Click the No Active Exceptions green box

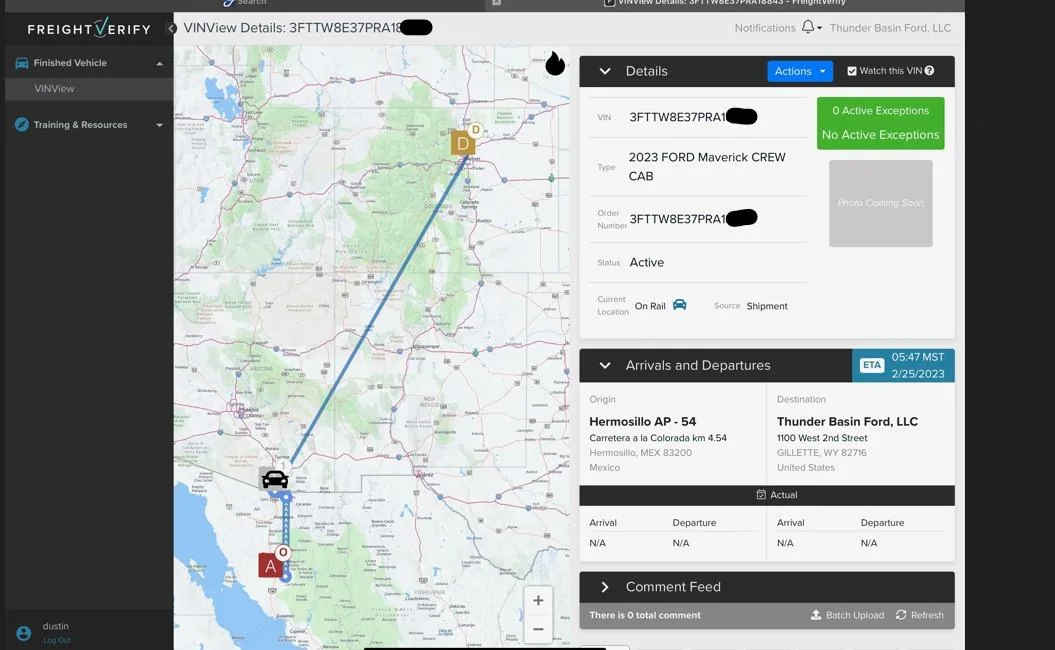880,123
